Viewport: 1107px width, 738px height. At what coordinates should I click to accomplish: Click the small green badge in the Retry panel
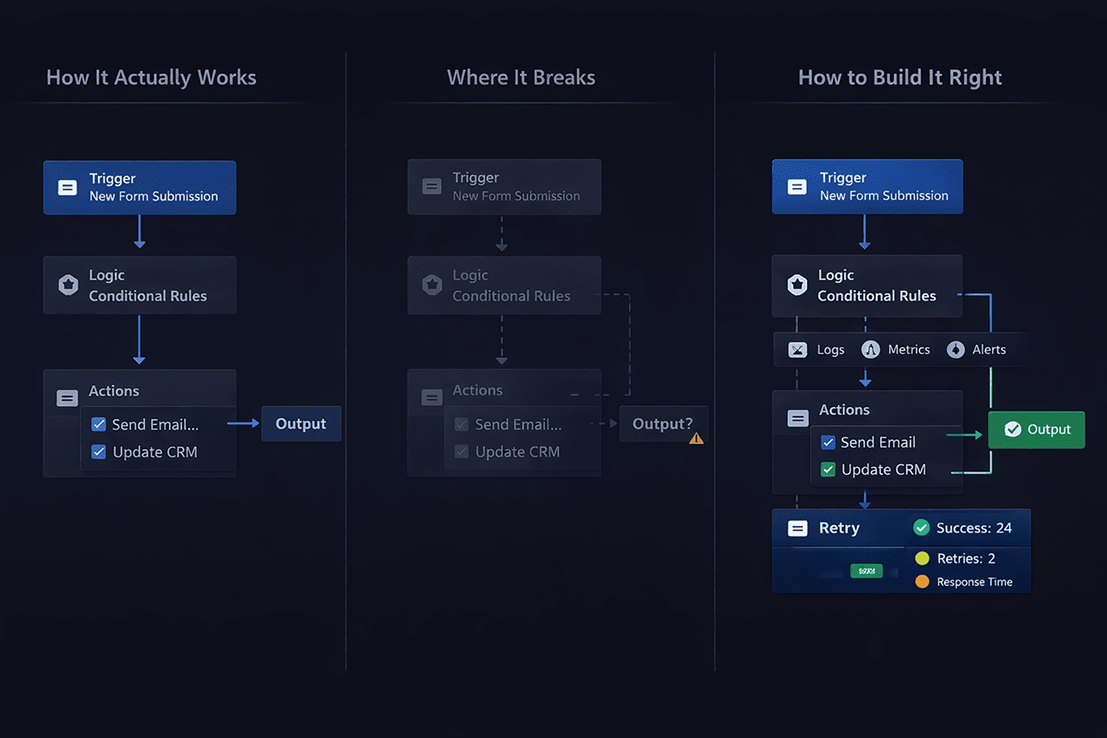pos(866,571)
